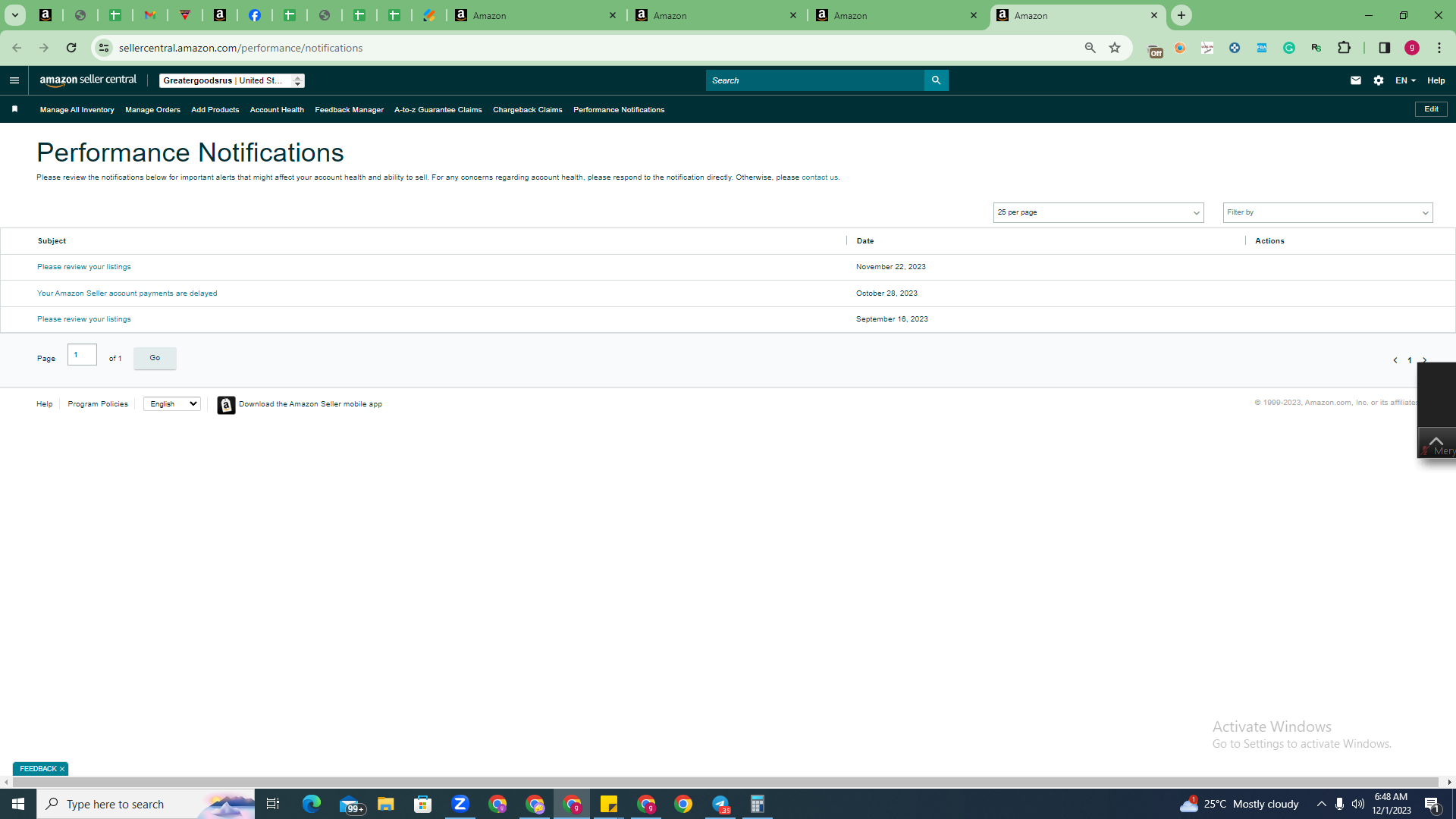Bookmark this page with the star icon
1456x819 pixels.
pyautogui.click(x=1115, y=48)
